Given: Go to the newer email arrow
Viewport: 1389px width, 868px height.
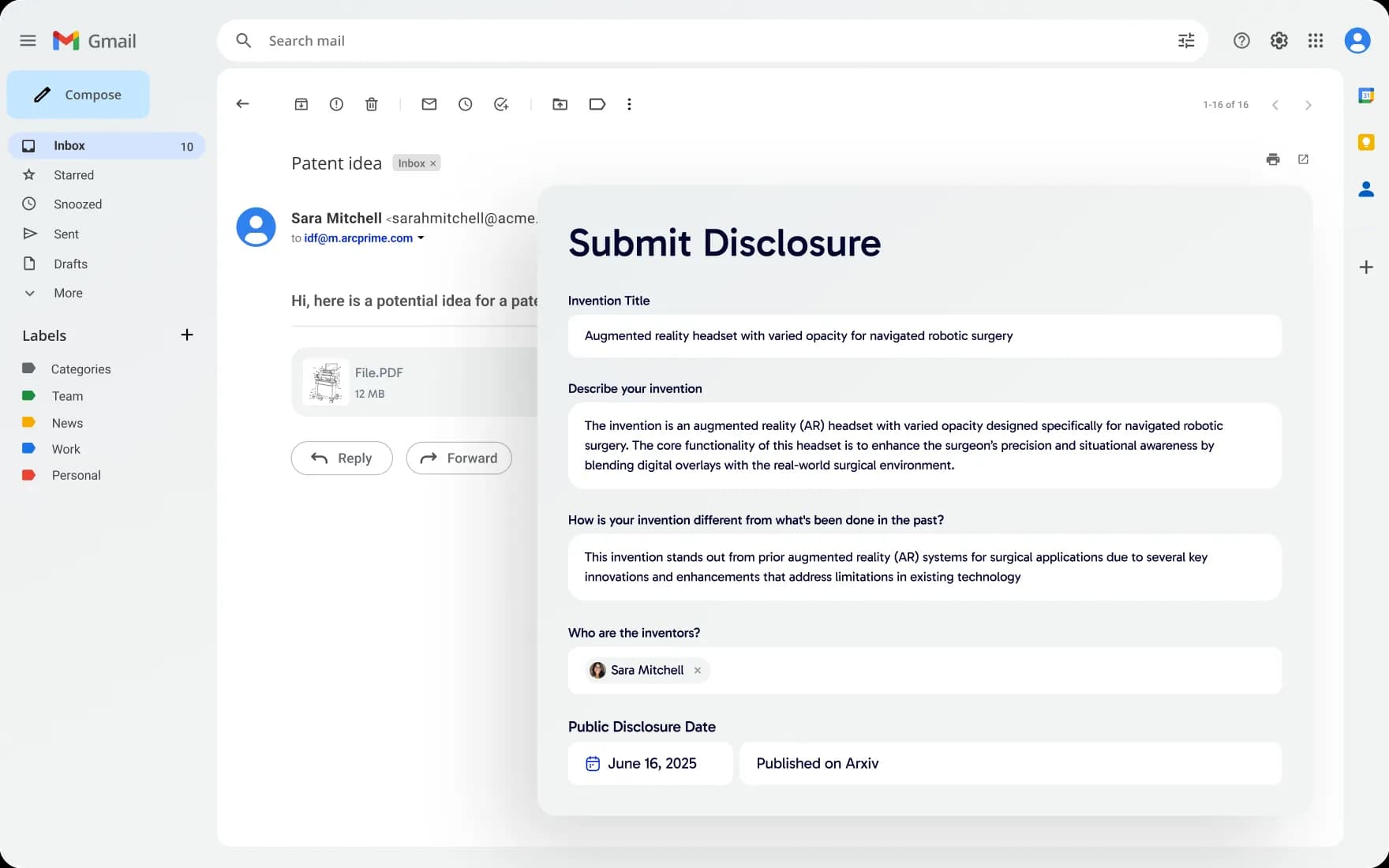Looking at the screenshot, I should (1275, 105).
